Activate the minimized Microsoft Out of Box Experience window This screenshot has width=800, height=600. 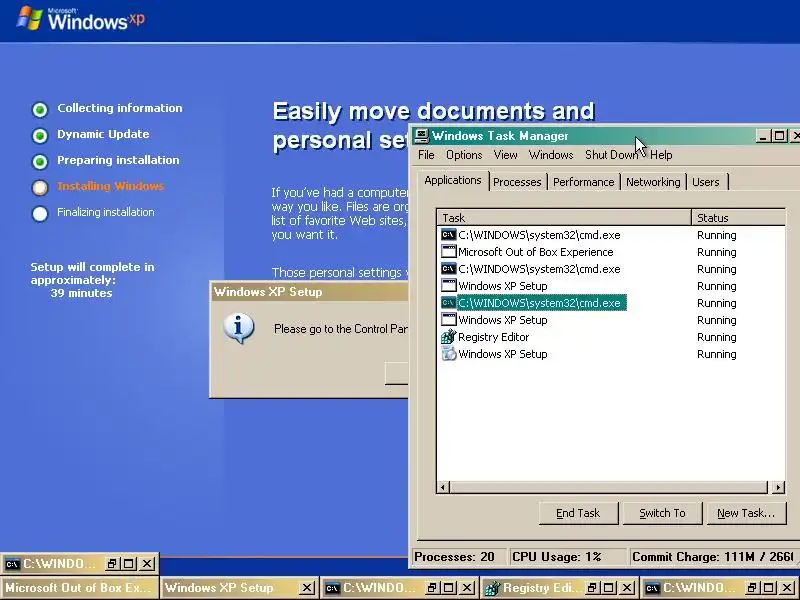[x=79, y=588]
